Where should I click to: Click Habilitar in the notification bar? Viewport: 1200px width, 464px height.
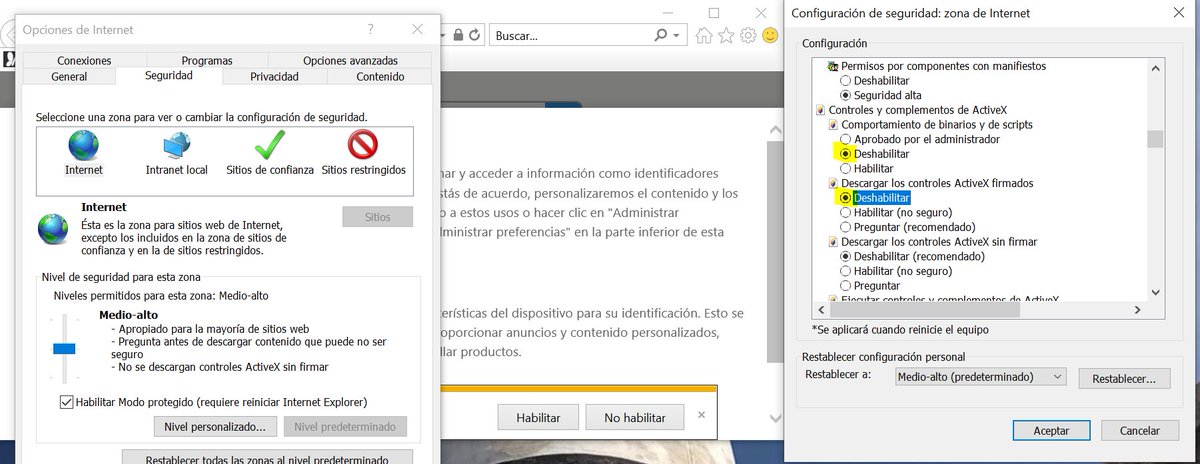tap(538, 417)
